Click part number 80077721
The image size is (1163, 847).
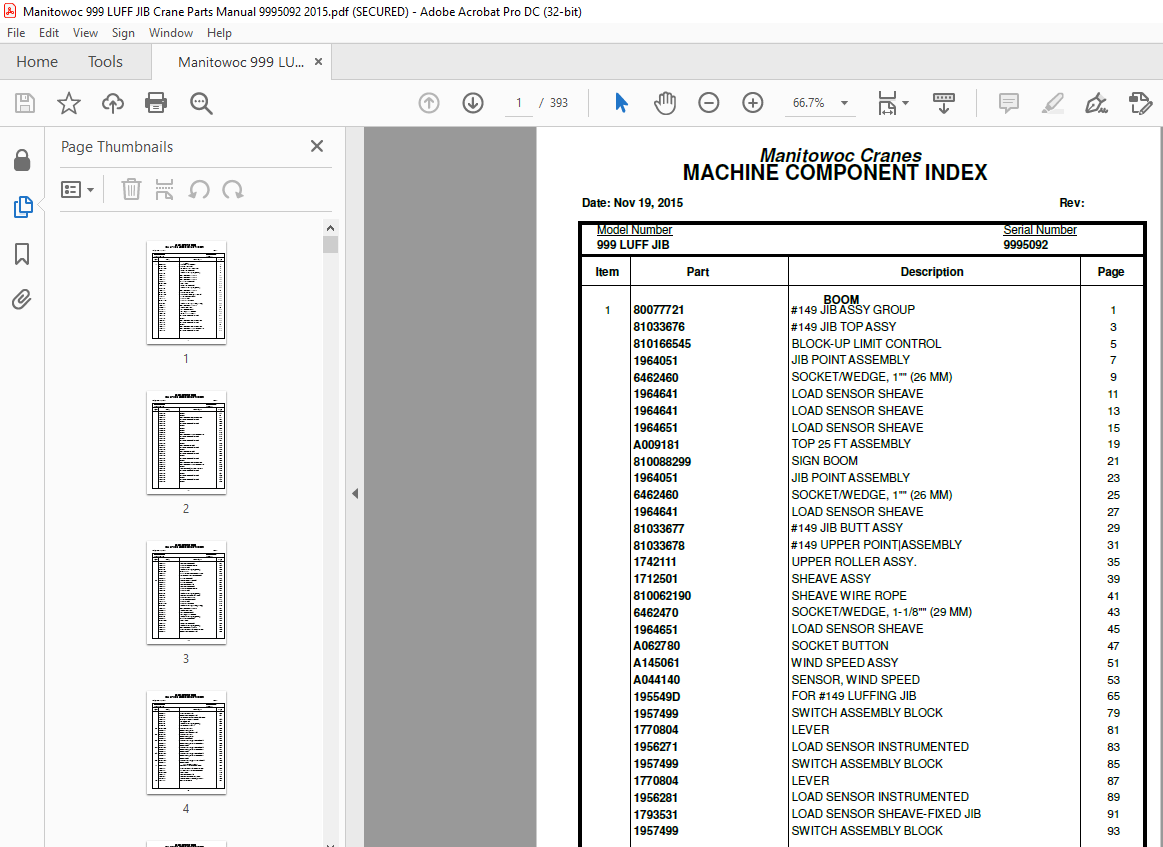[659, 310]
